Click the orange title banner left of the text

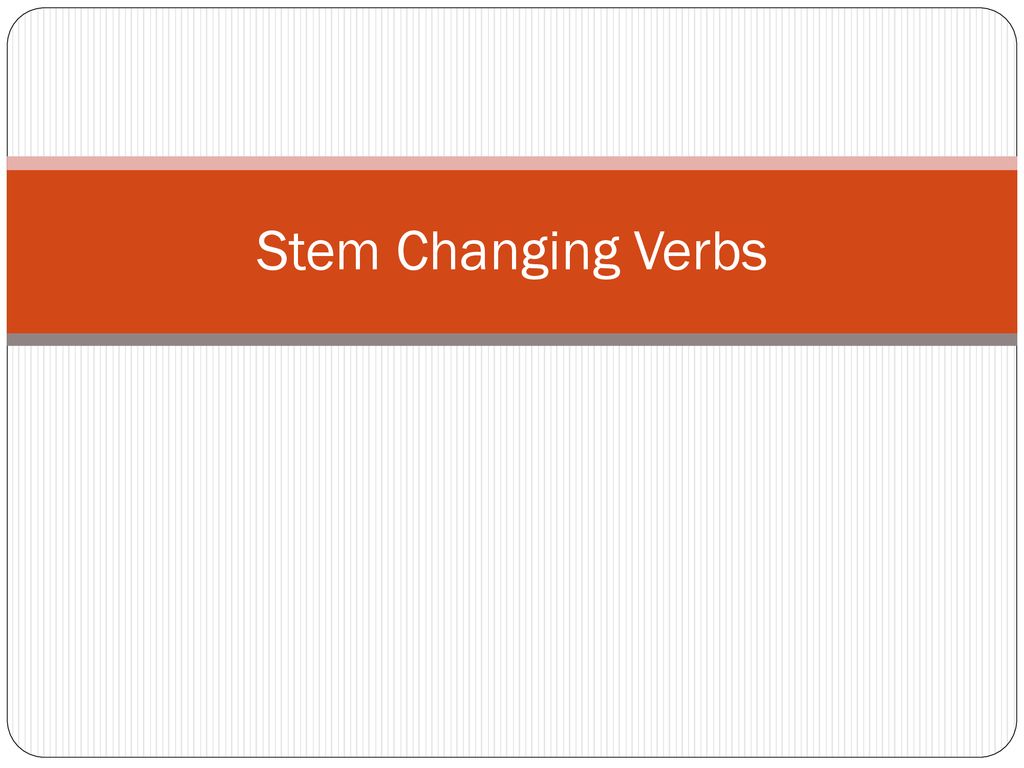pos(131,251)
